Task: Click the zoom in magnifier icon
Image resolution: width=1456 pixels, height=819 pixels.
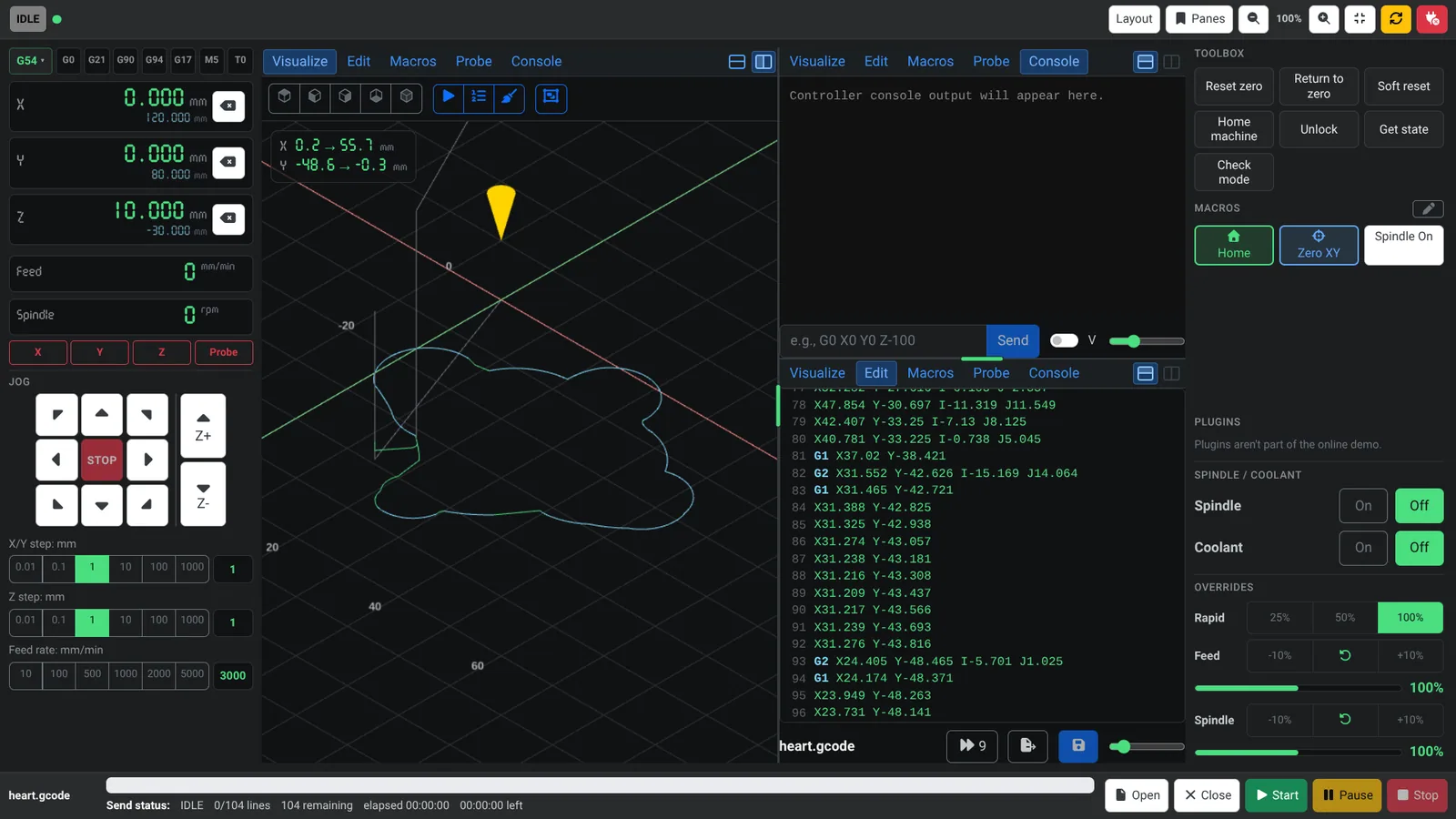Action: click(1323, 18)
